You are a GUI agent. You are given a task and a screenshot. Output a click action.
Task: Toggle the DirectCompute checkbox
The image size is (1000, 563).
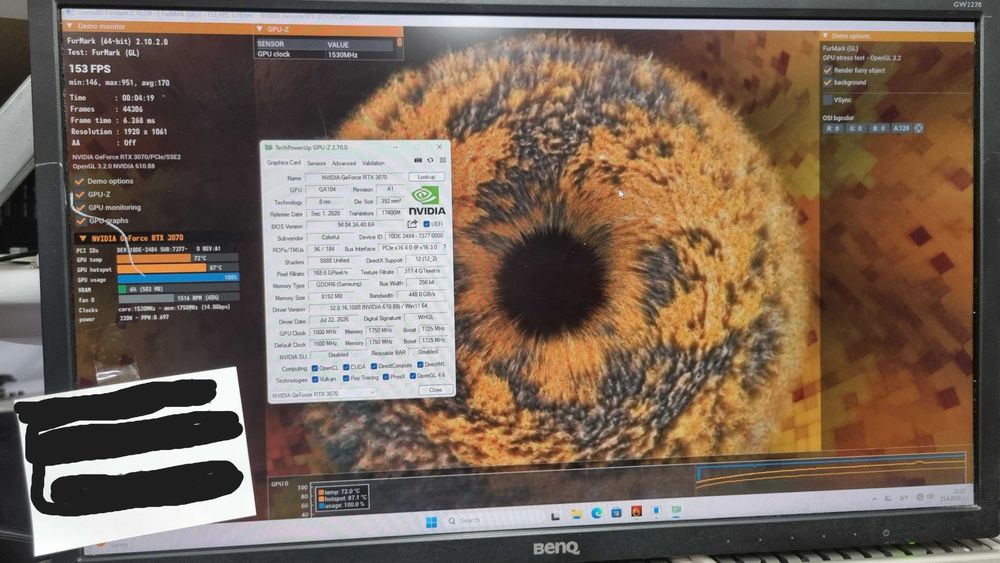point(374,366)
